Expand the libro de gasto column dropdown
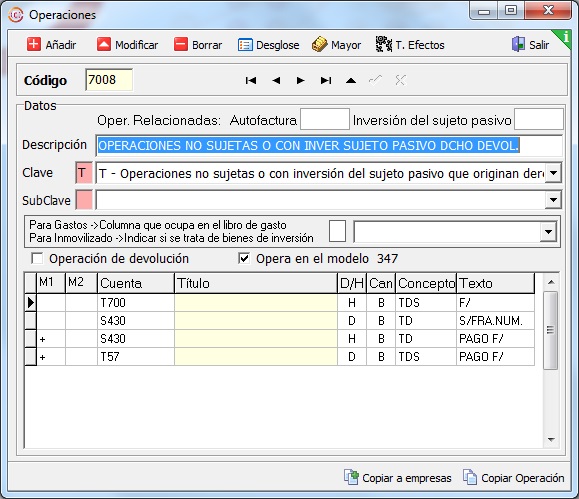Viewport: 579px width, 499px height. point(548,232)
